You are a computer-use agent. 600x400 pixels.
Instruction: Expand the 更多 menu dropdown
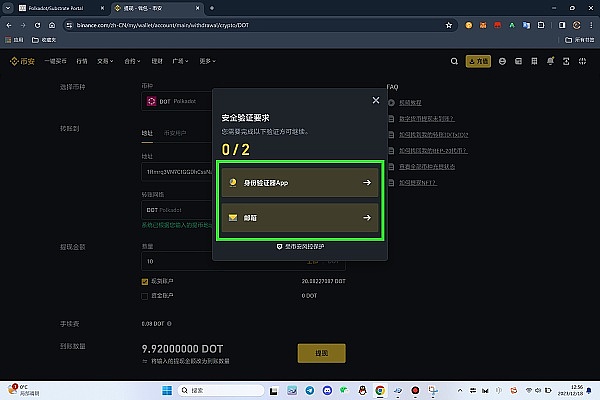(207, 61)
